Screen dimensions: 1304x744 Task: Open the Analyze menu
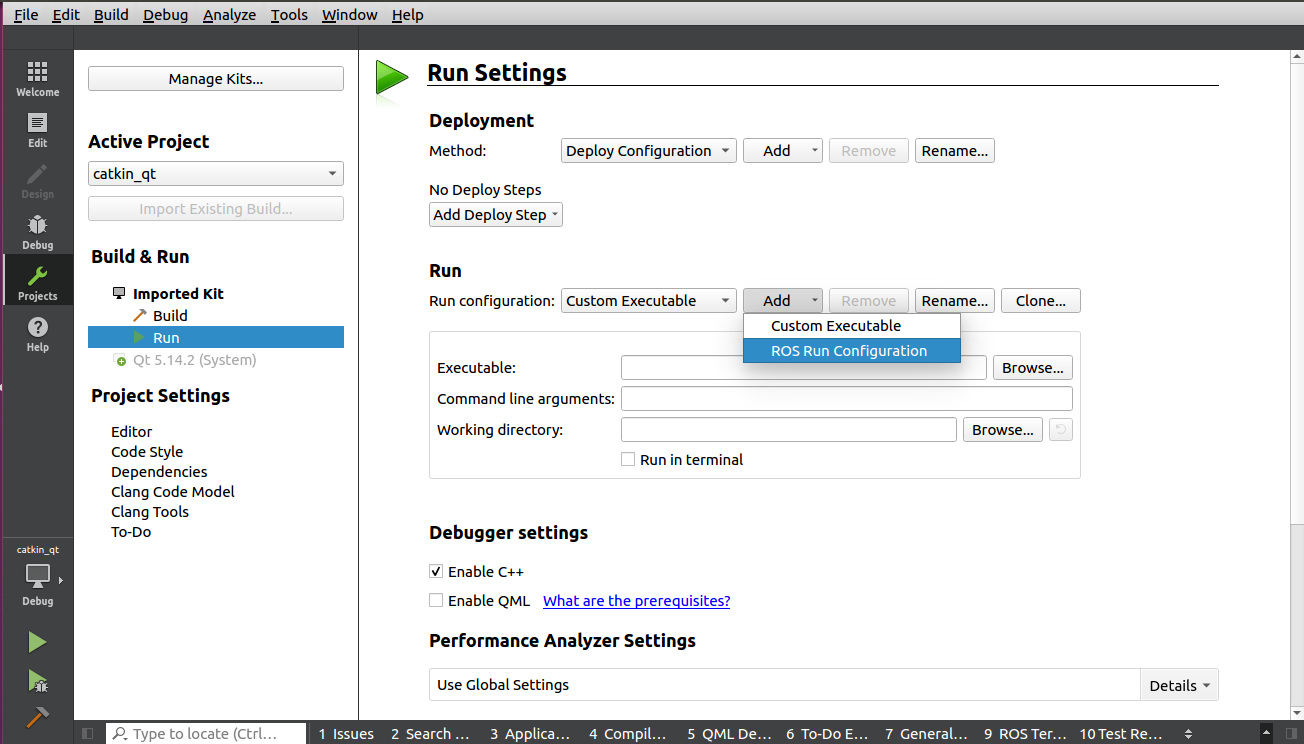pyautogui.click(x=229, y=15)
